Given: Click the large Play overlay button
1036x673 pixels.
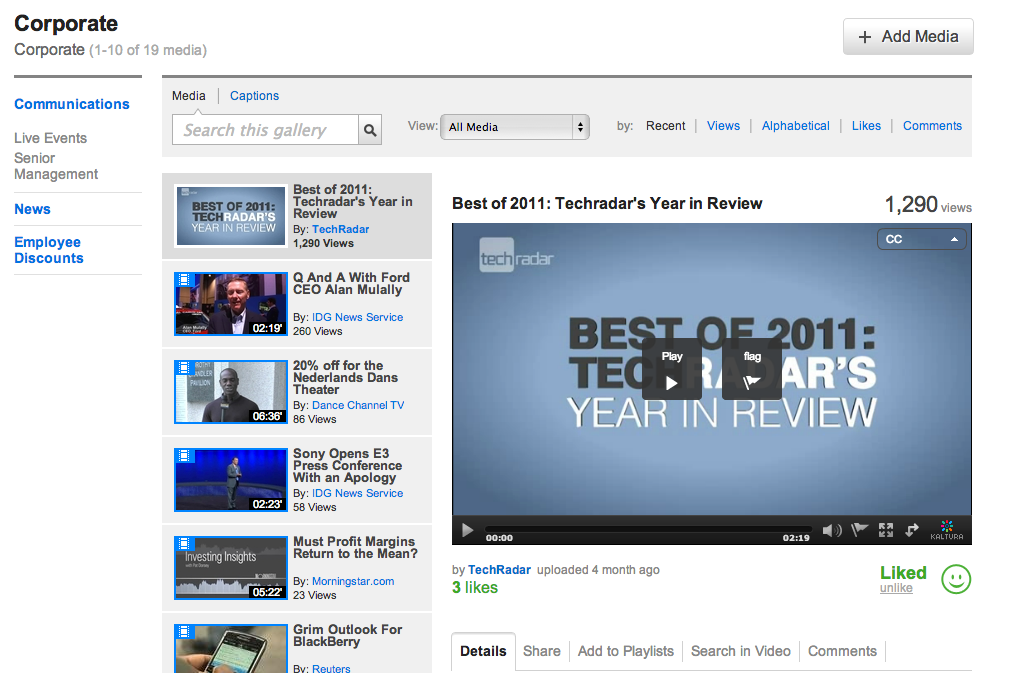Looking at the screenshot, I should coord(672,369).
